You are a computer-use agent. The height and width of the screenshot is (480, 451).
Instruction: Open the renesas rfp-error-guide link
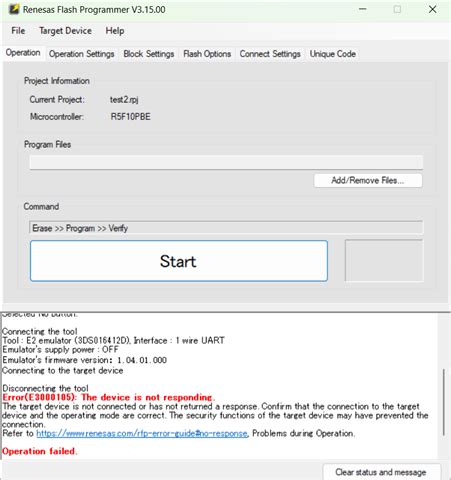click(x=142, y=433)
